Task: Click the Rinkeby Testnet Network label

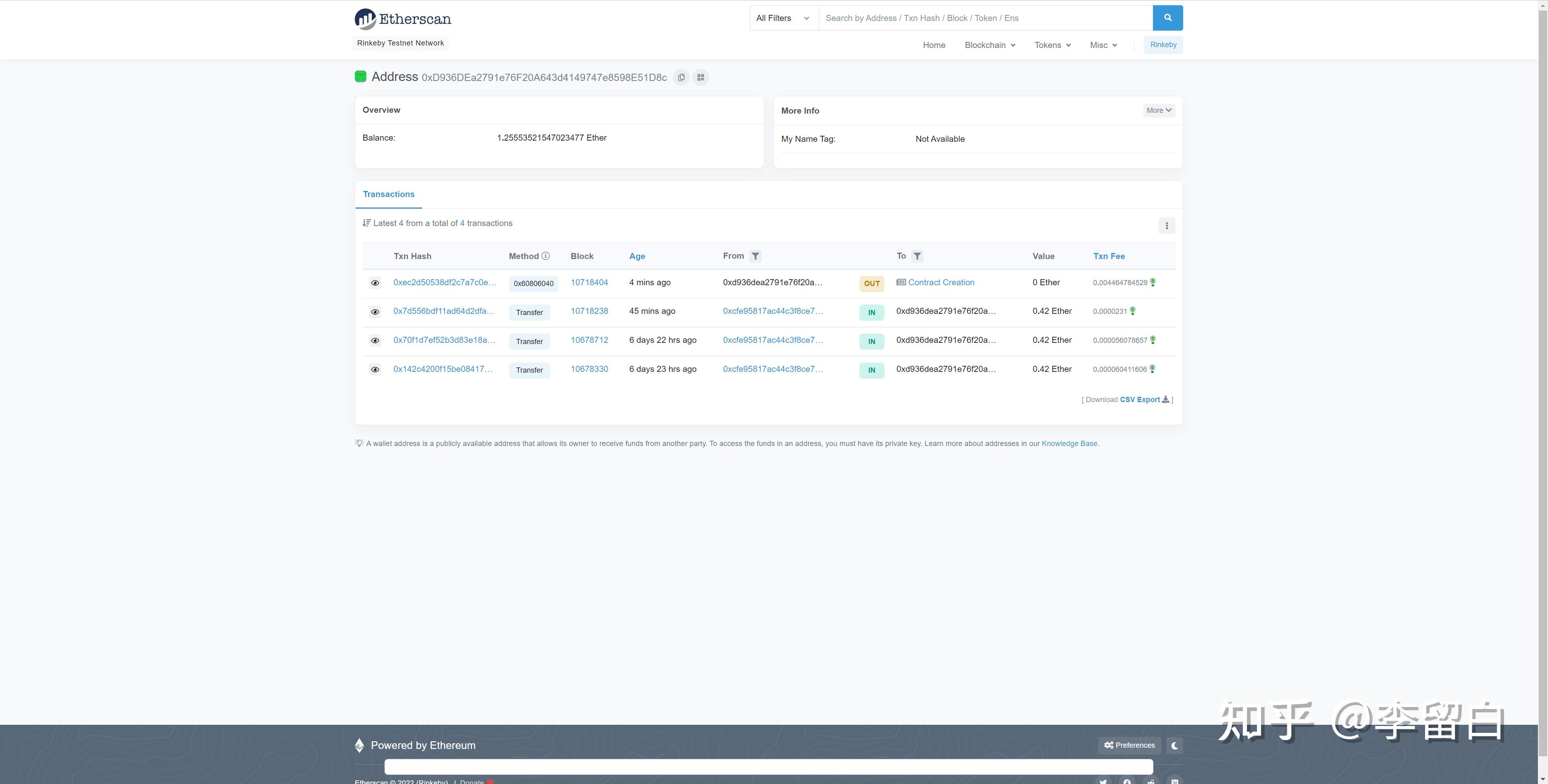Action: 400,43
